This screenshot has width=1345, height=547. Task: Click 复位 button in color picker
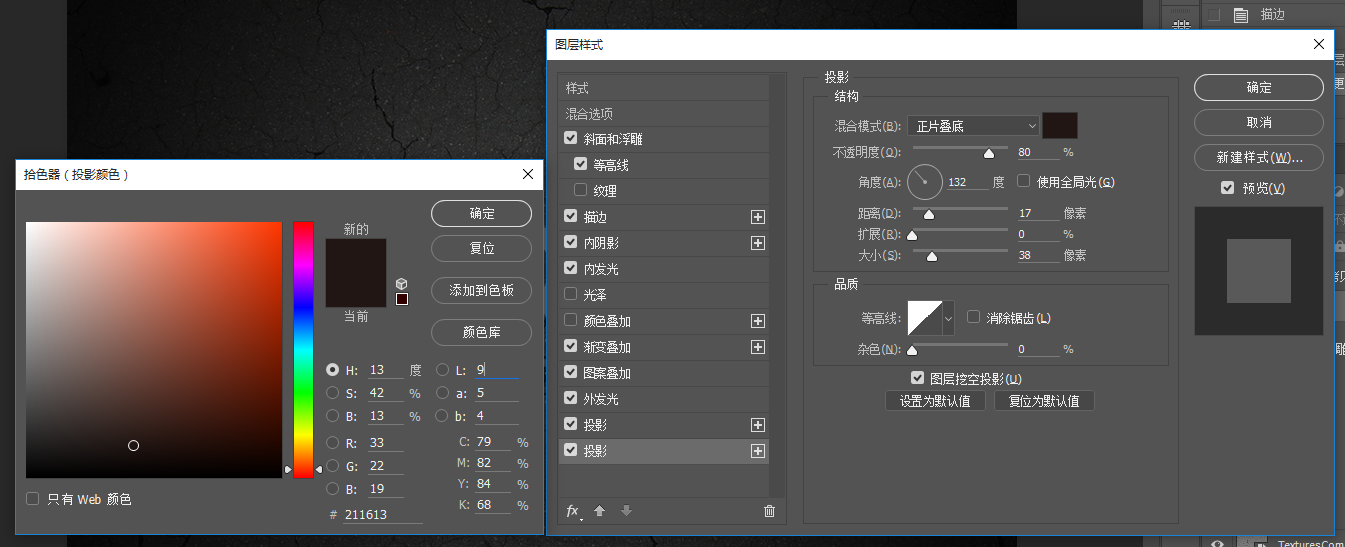(481, 247)
